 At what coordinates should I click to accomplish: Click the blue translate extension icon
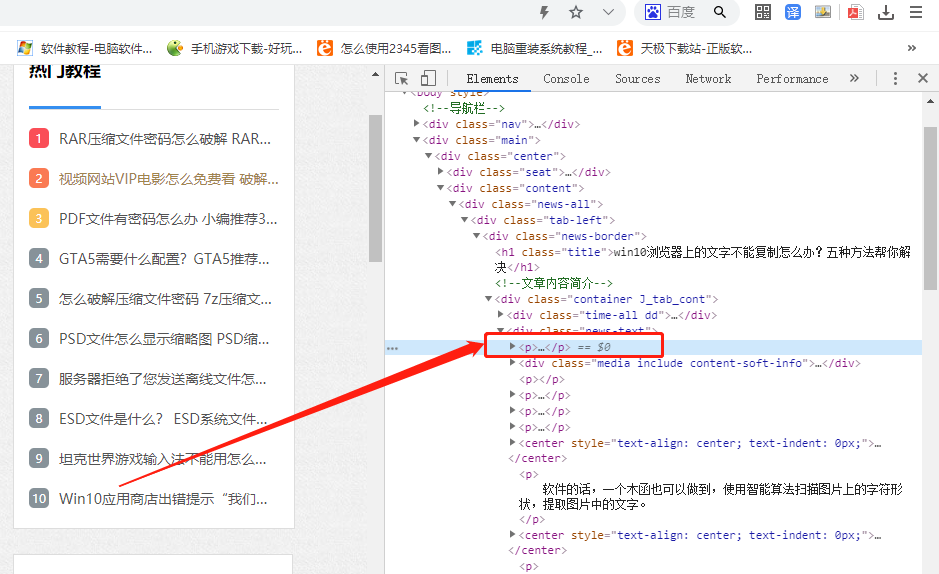click(793, 12)
